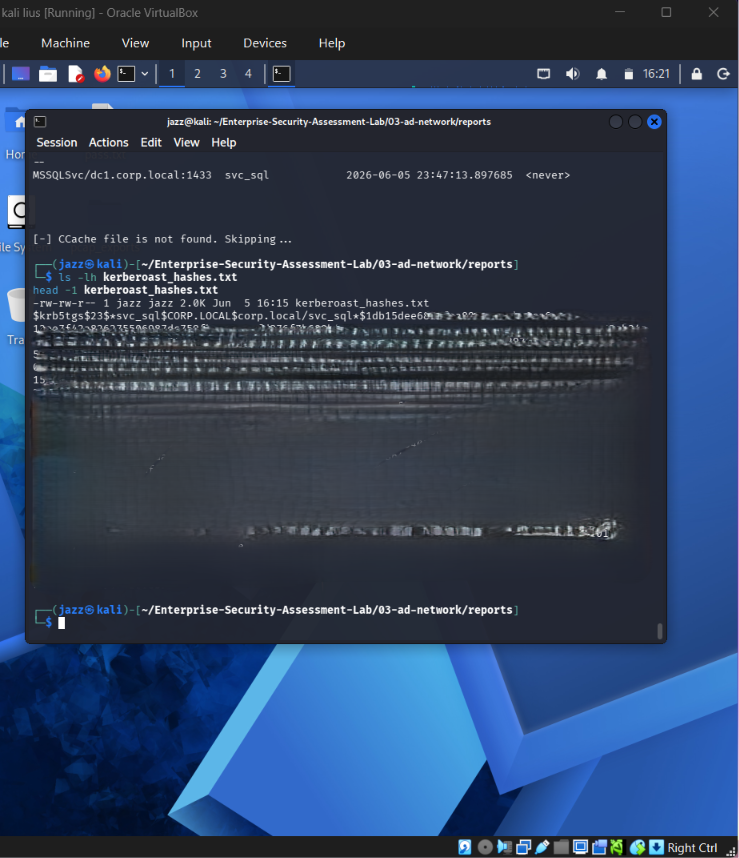Open the terminal Actions menu
Image resolution: width=739 pixels, height=858 pixels.
point(108,143)
